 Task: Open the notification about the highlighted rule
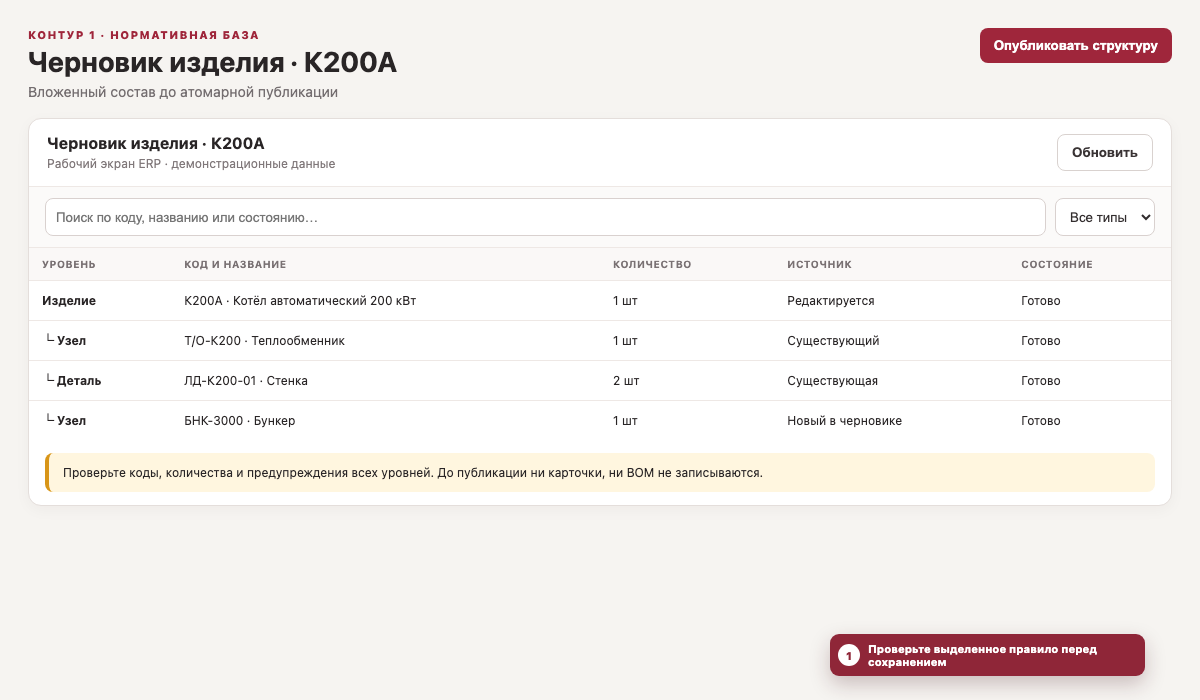pyautogui.click(x=987, y=655)
